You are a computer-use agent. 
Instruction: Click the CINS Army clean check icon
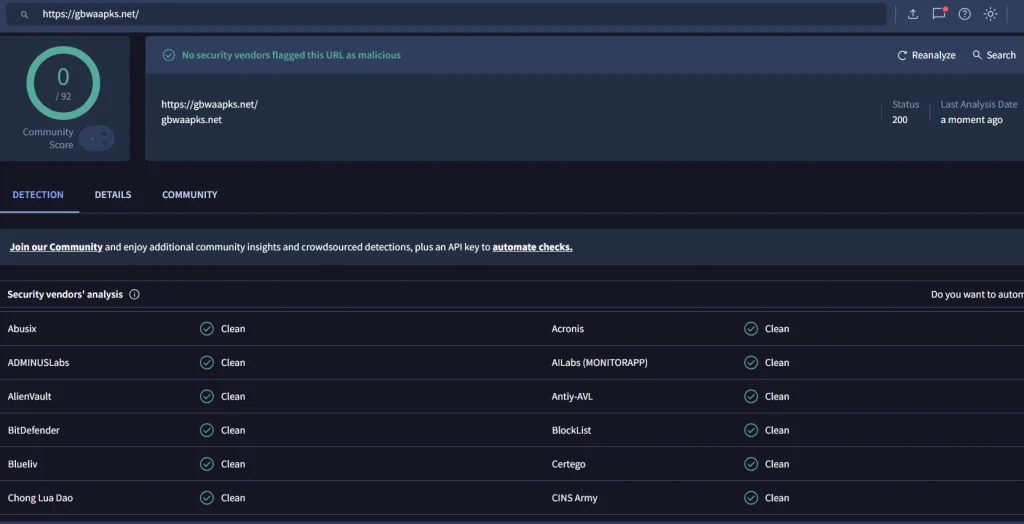pyautogui.click(x=751, y=498)
